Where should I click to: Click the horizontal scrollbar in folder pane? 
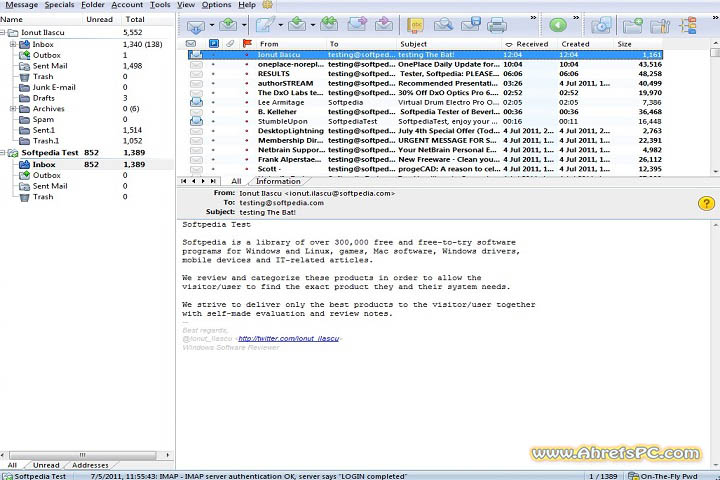tap(83, 455)
